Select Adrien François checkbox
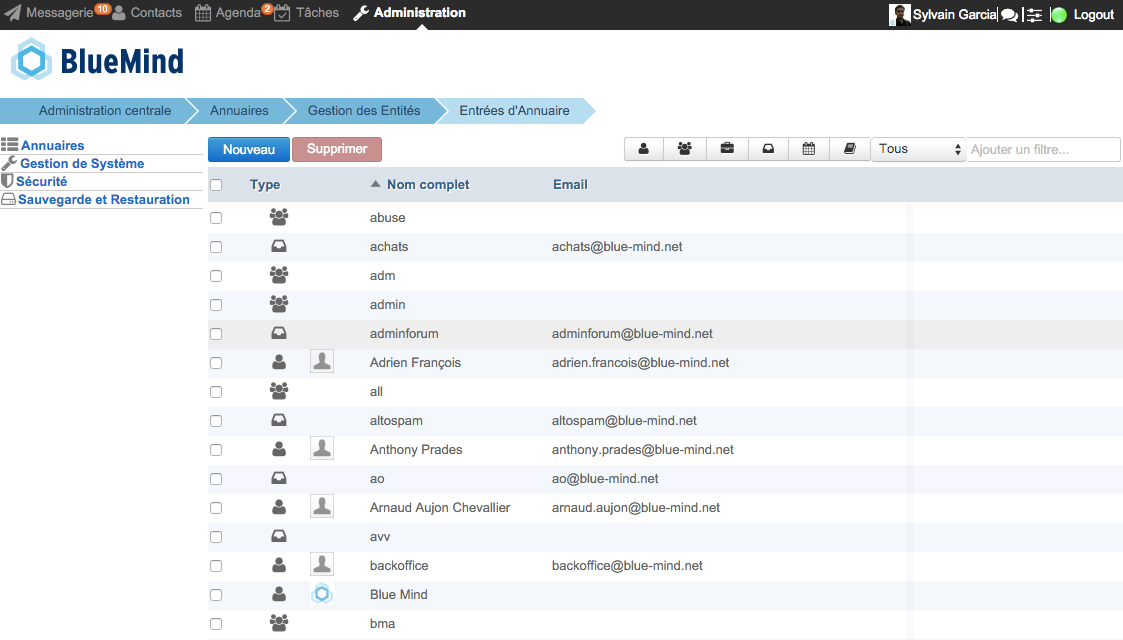Image resolution: width=1123 pixels, height=640 pixels. pyautogui.click(x=216, y=363)
